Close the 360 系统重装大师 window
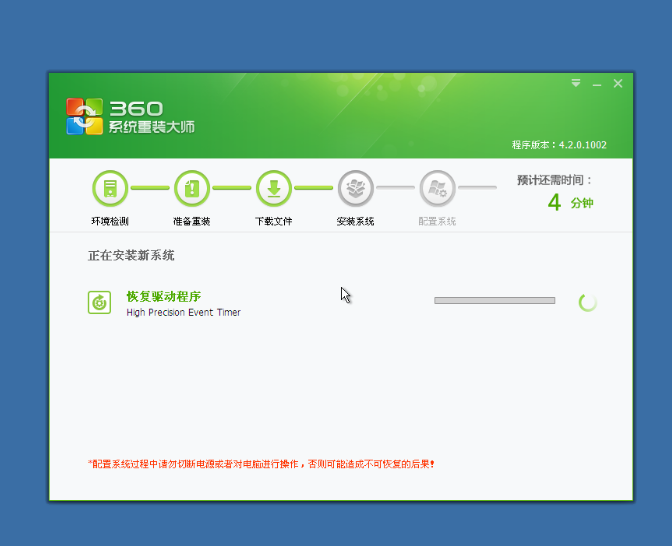The height and width of the screenshot is (546, 672). [x=618, y=84]
